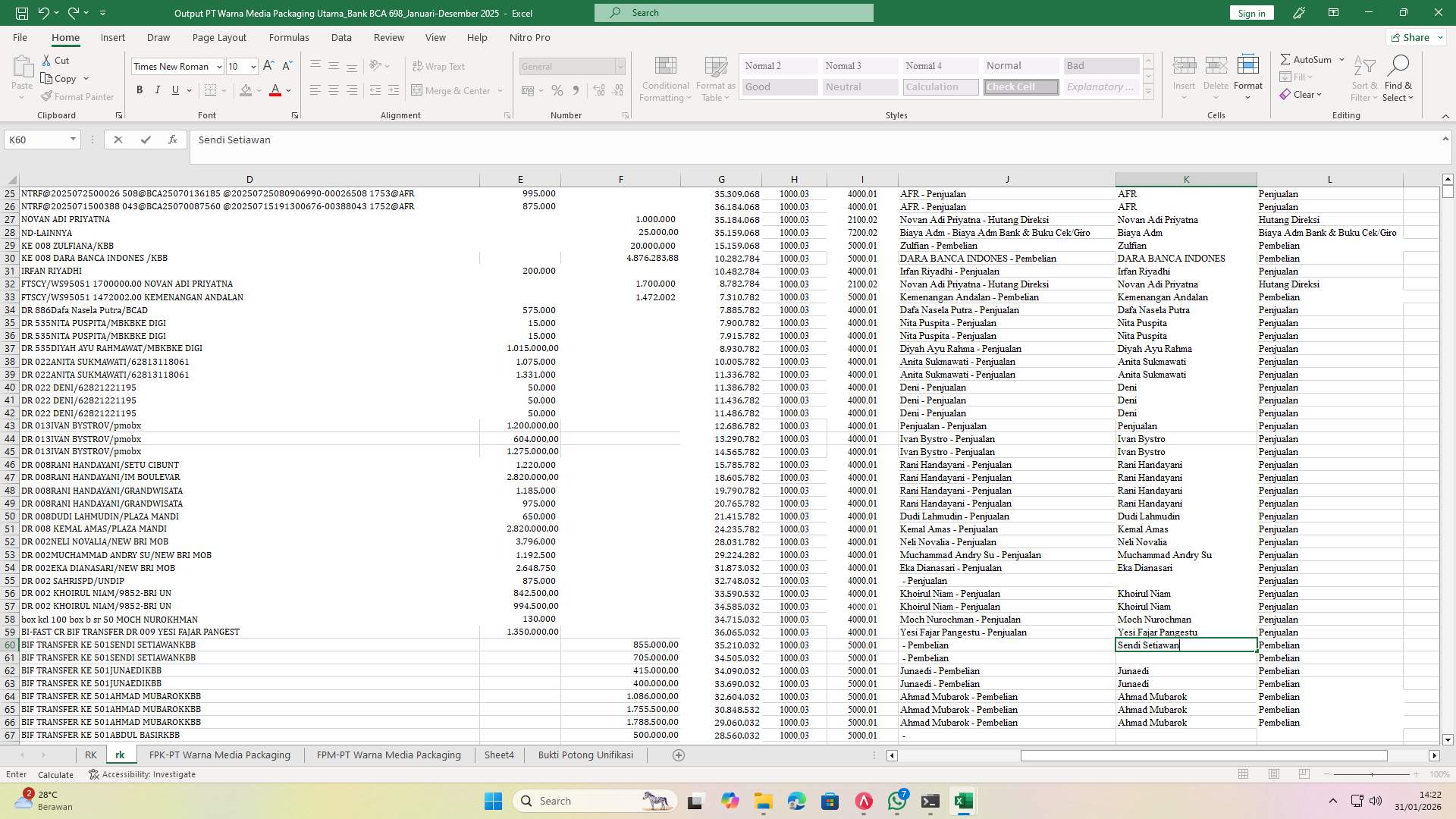Add a new worksheet with plus button
1456x819 pixels.
pos(679,755)
